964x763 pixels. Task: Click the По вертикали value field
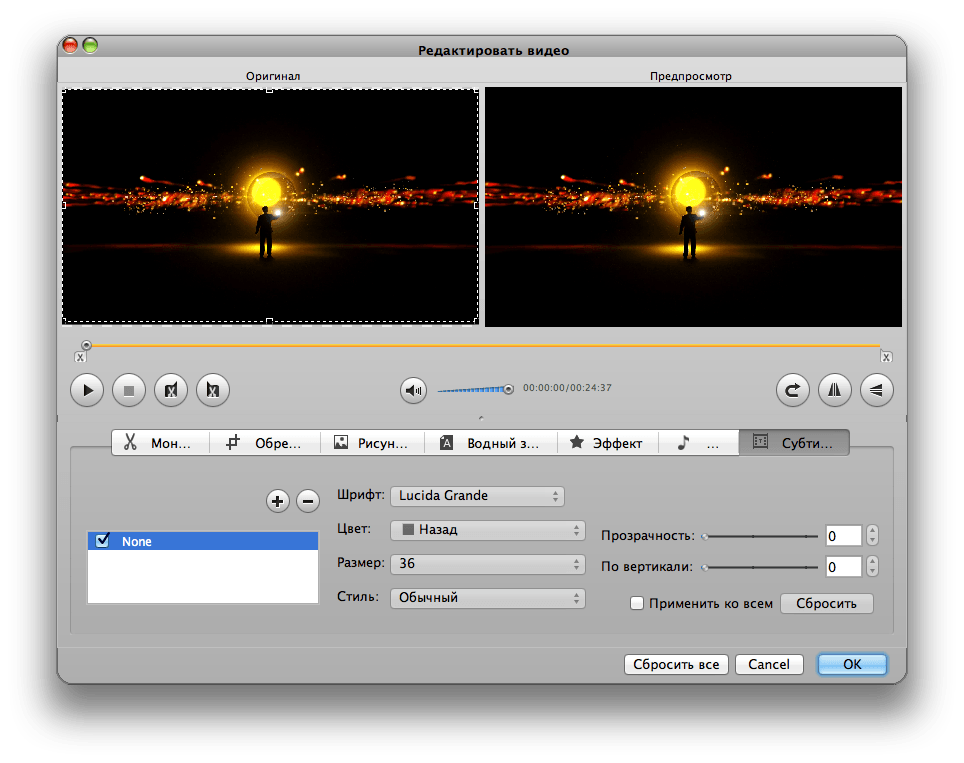(x=843, y=567)
